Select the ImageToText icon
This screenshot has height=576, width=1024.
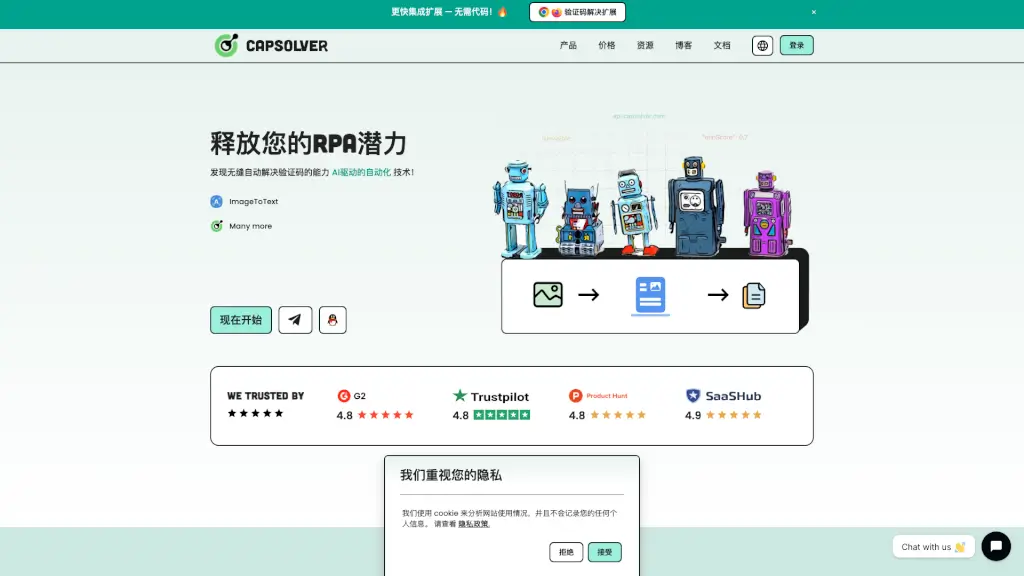point(216,201)
